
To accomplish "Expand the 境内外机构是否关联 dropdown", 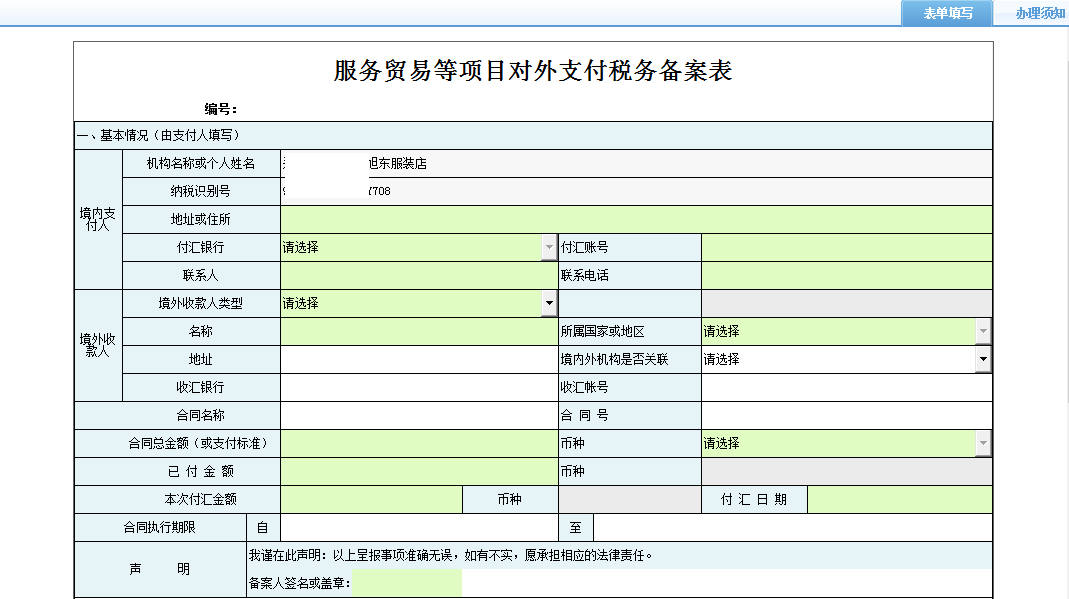I will click(x=982, y=358).
